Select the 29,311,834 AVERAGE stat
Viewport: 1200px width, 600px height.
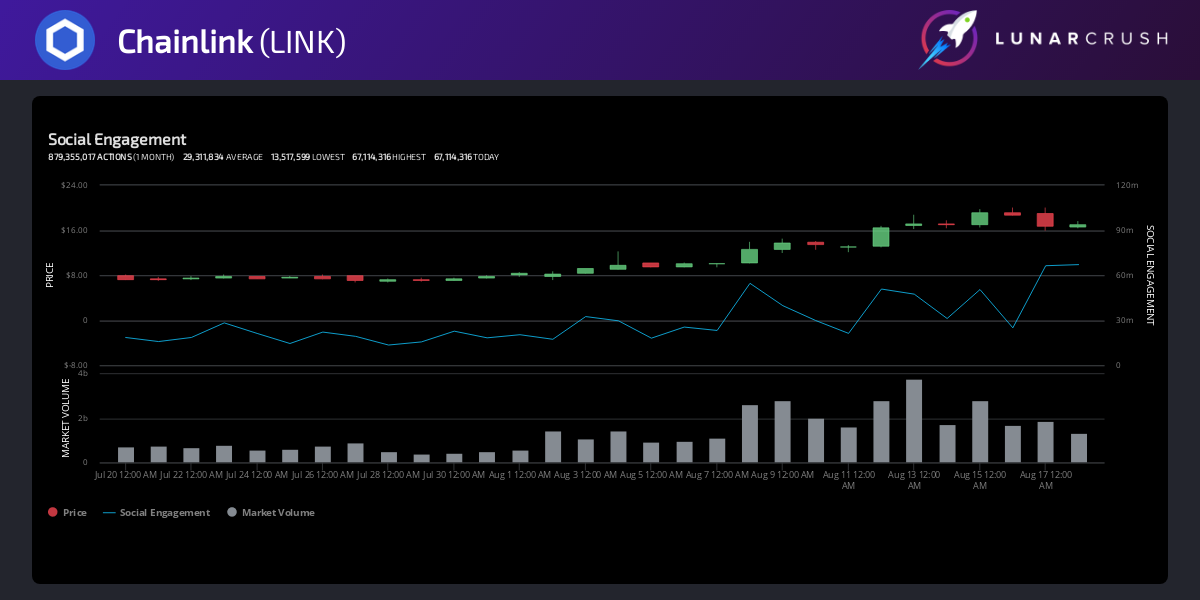[223, 157]
